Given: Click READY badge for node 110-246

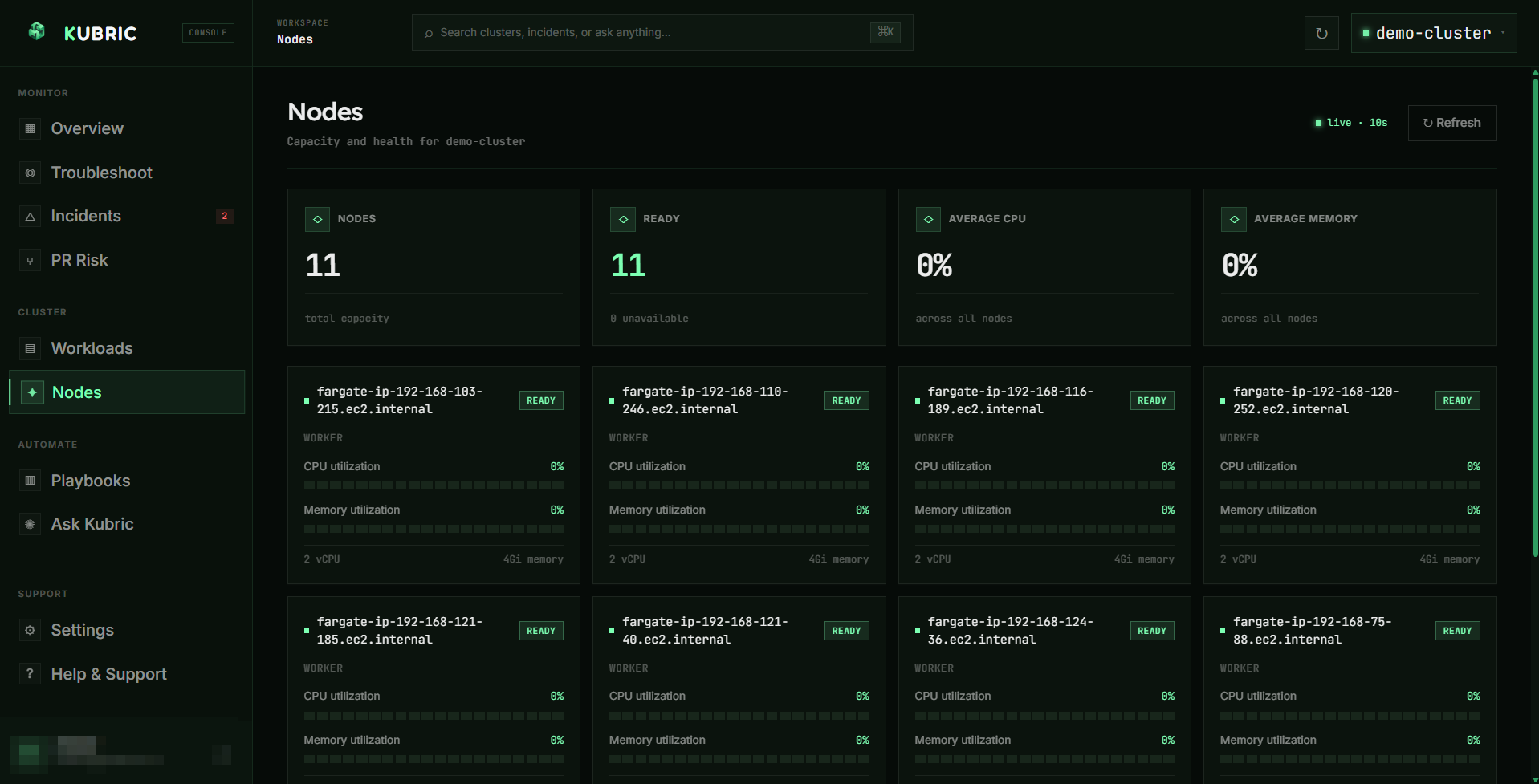Looking at the screenshot, I should click(847, 400).
